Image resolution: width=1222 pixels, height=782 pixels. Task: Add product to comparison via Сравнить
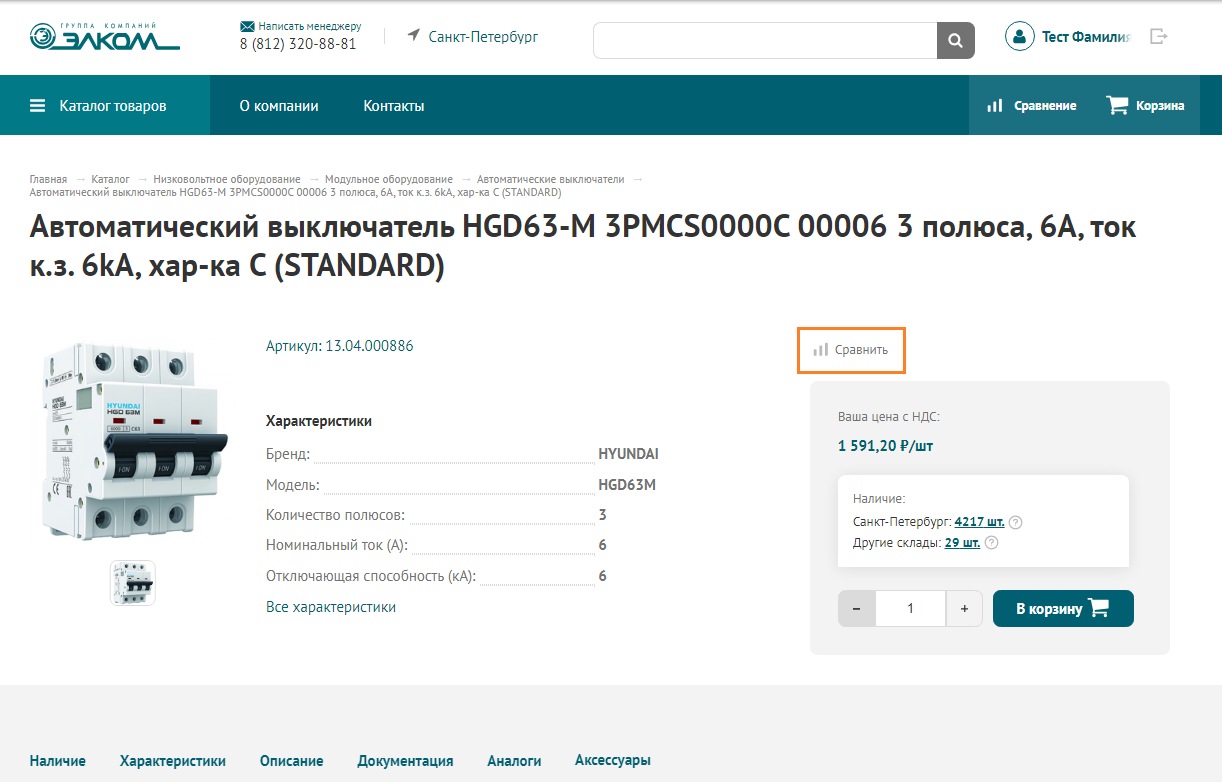[x=851, y=350]
